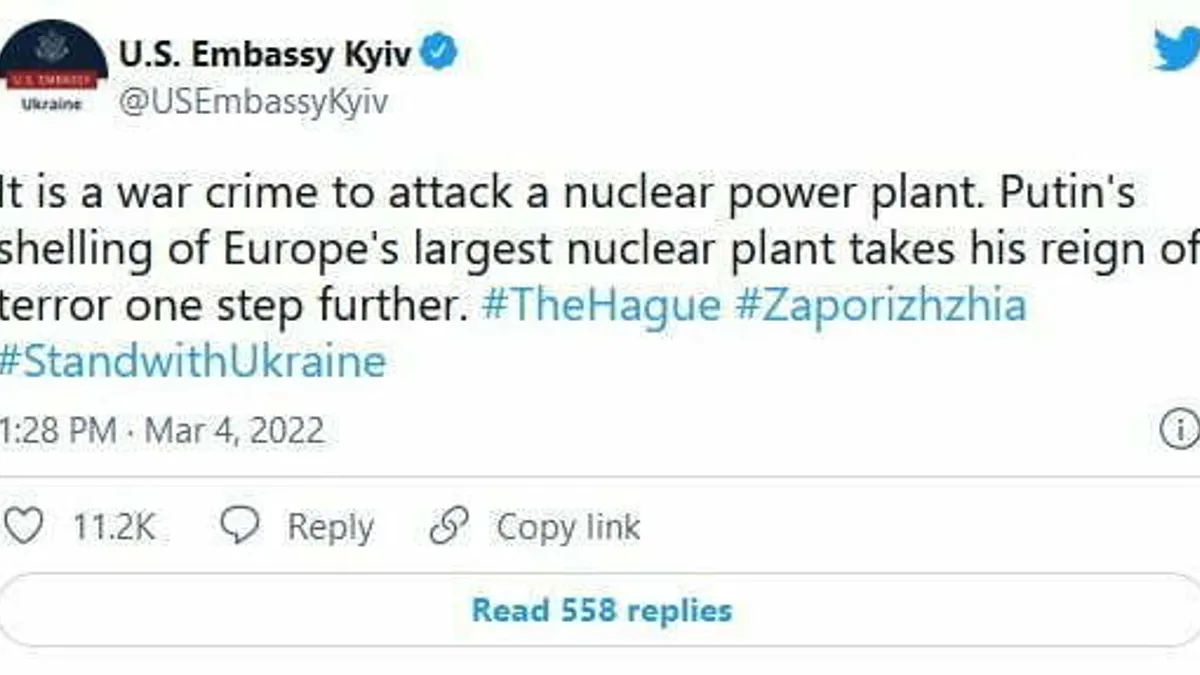
Task: Click the reply speech bubble icon
Action: (x=239, y=526)
